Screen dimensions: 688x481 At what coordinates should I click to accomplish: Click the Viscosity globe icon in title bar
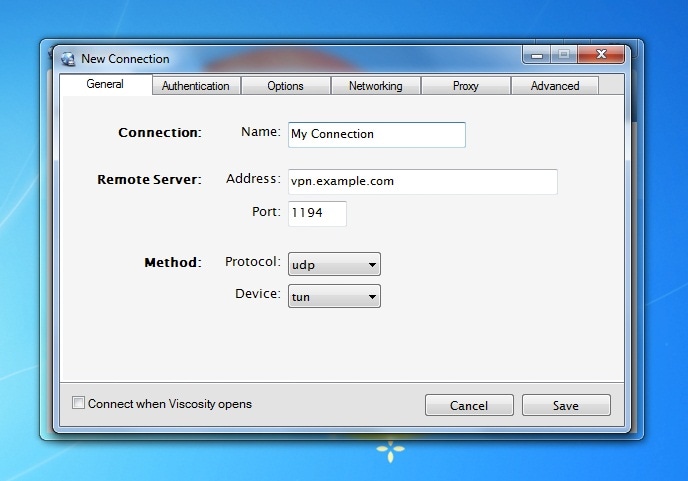click(68, 59)
